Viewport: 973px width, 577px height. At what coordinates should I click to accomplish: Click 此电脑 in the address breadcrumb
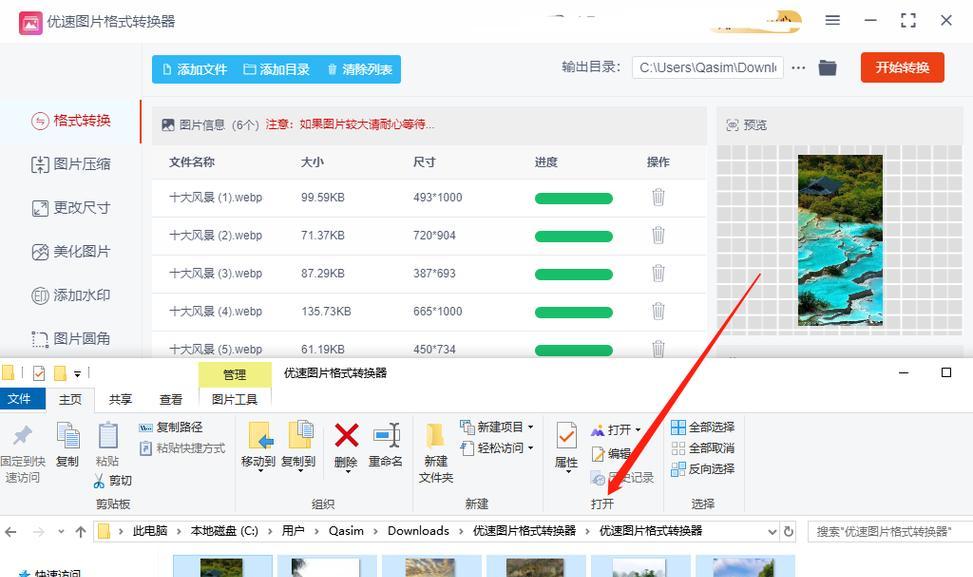click(x=150, y=531)
